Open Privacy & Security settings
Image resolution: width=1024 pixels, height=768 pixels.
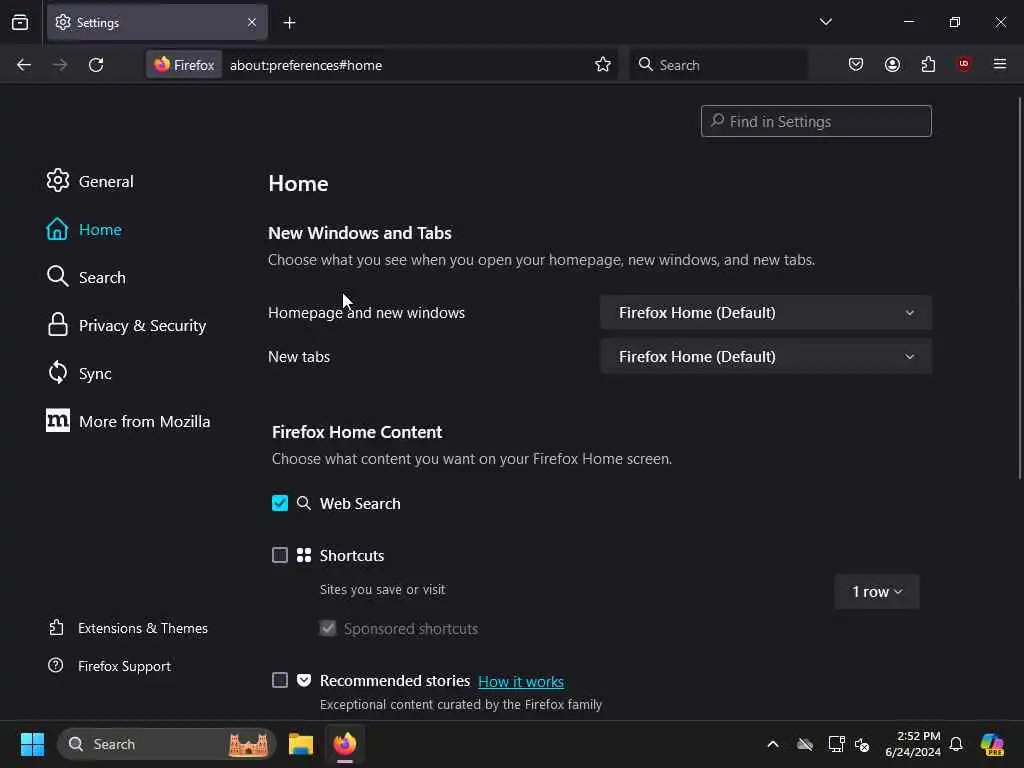pos(126,325)
